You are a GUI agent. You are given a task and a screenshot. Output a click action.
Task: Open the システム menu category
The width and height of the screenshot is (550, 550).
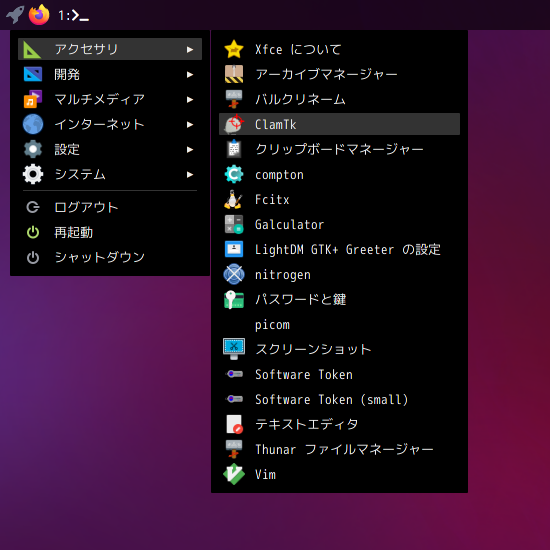click(x=110, y=174)
